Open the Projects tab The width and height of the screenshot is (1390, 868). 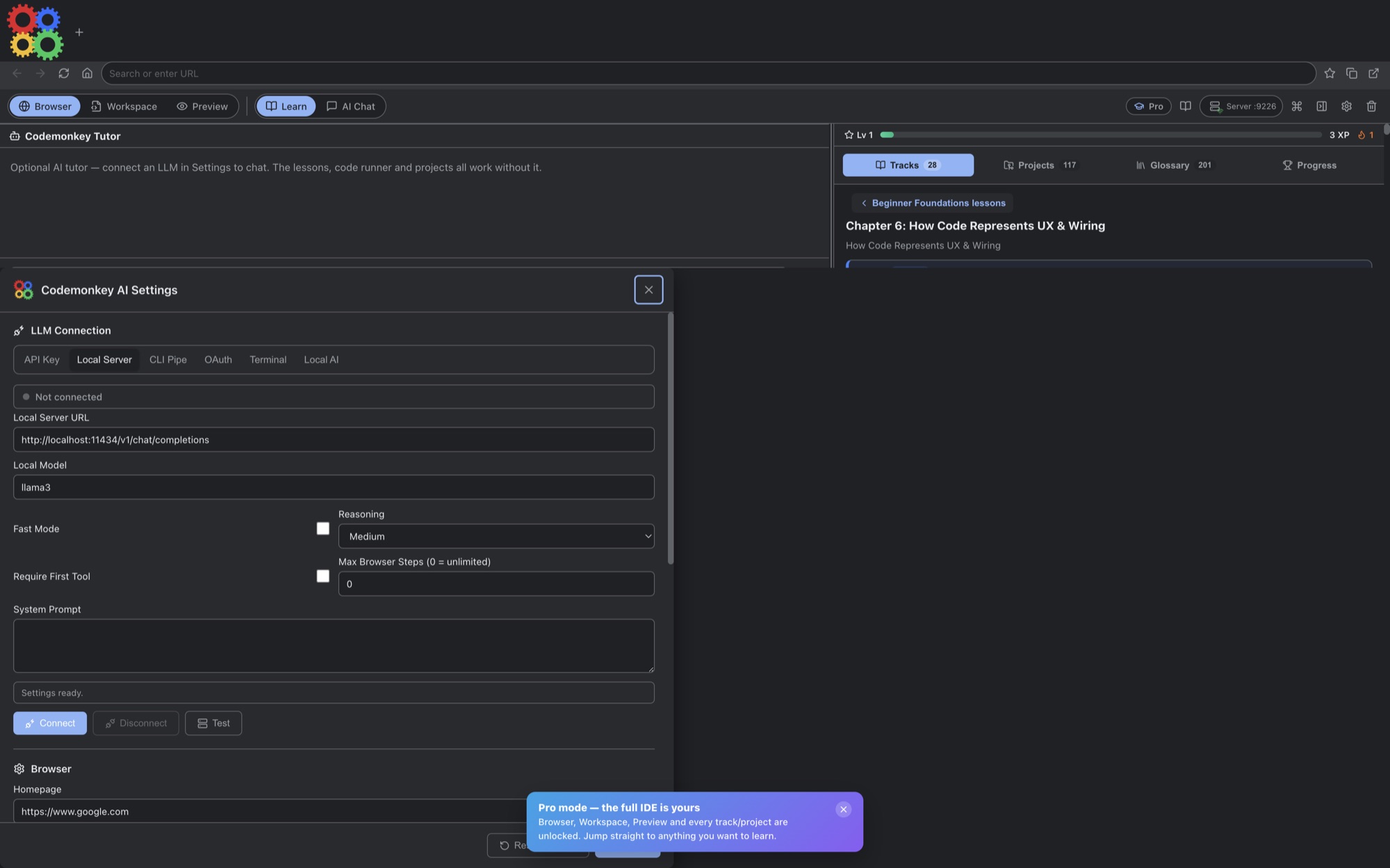pos(1040,165)
